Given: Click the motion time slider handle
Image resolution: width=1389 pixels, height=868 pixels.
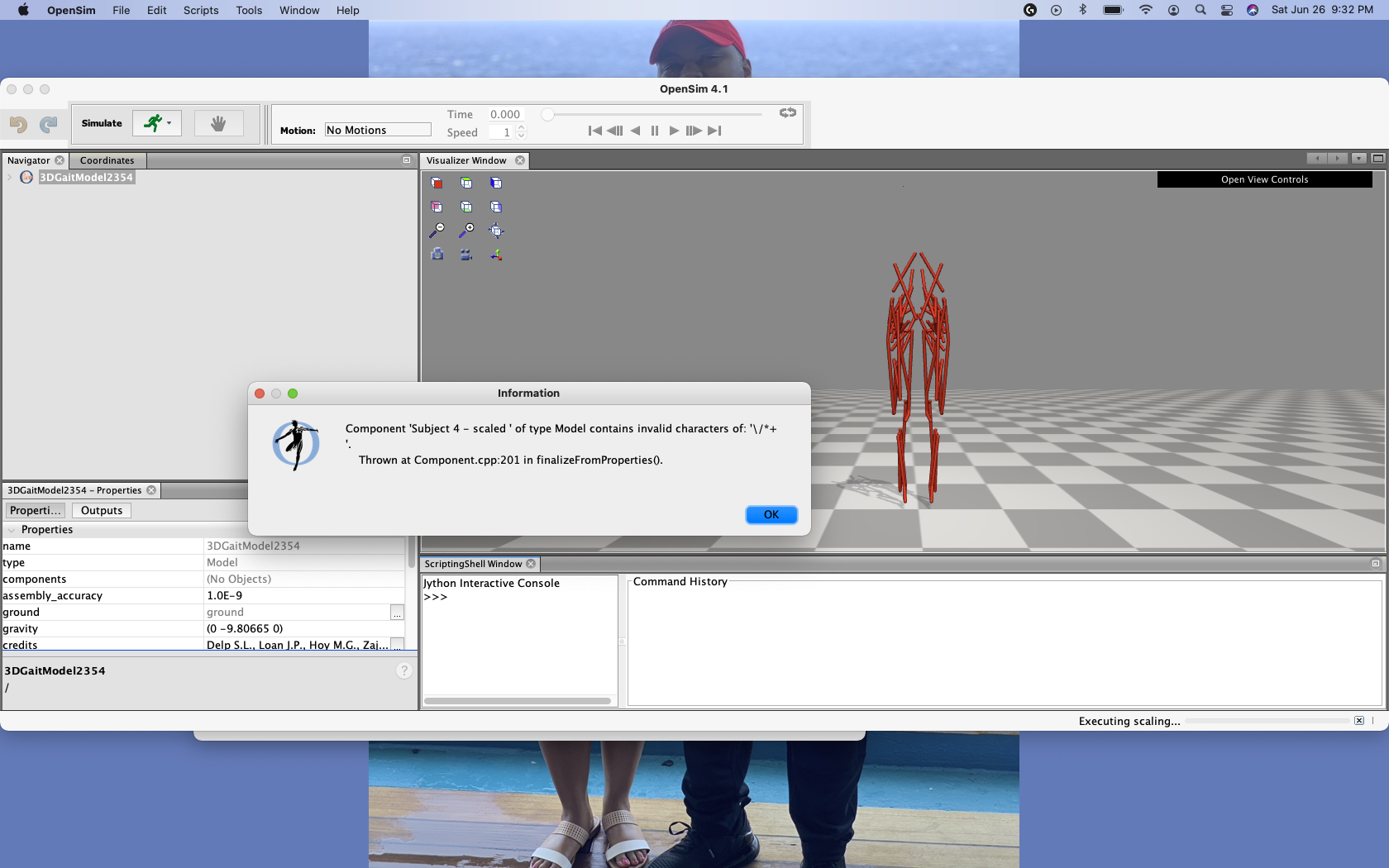Looking at the screenshot, I should (547, 114).
